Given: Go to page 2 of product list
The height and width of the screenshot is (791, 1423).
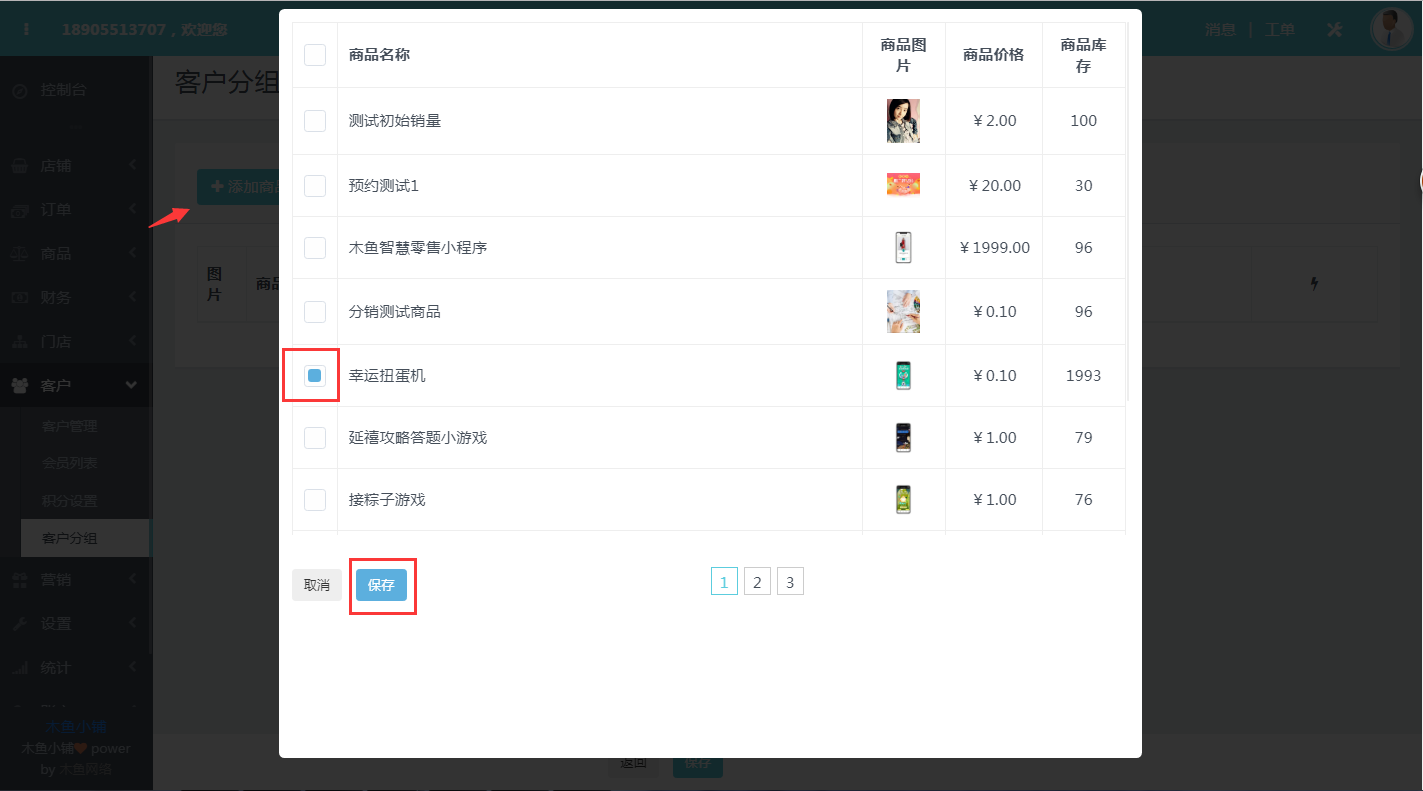Looking at the screenshot, I should click(x=757, y=582).
